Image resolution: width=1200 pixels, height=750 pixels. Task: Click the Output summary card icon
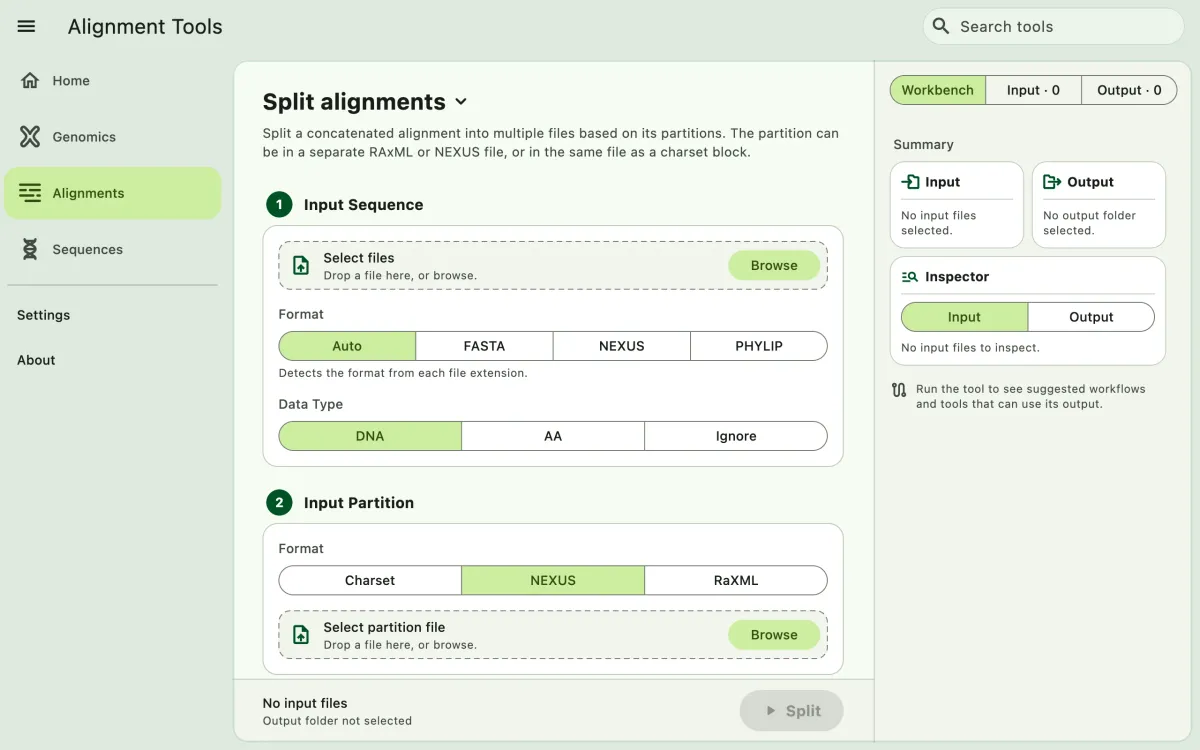1052,182
